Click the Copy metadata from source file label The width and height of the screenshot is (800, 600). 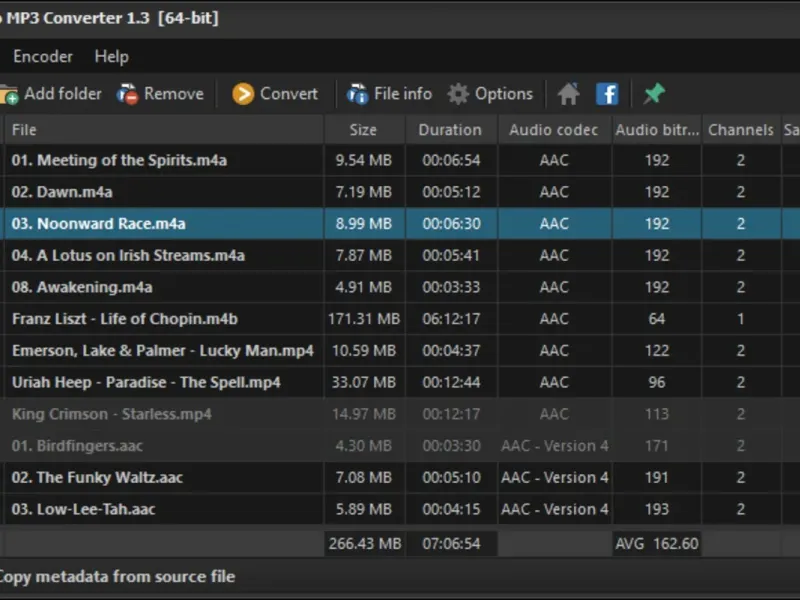pos(117,577)
